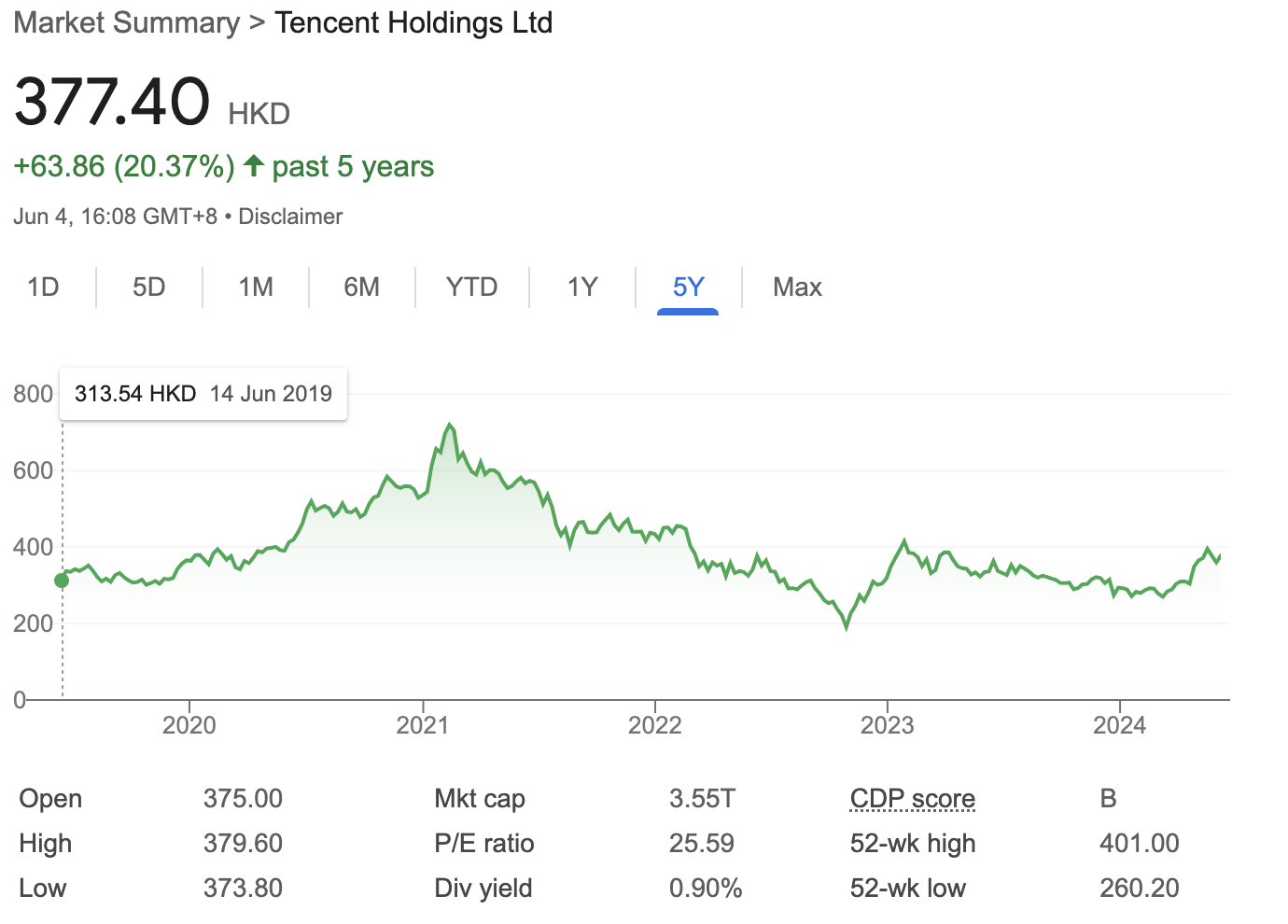Click the Tencent Holdings Ltd title
The width and height of the screenshot is (1288, 924).
(x=413, y=22)
